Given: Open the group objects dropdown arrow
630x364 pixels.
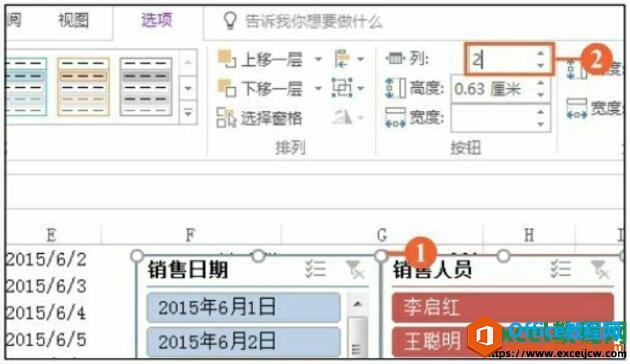Looking at the screenshot, I should pyautogui.click(x=360, y=88).
